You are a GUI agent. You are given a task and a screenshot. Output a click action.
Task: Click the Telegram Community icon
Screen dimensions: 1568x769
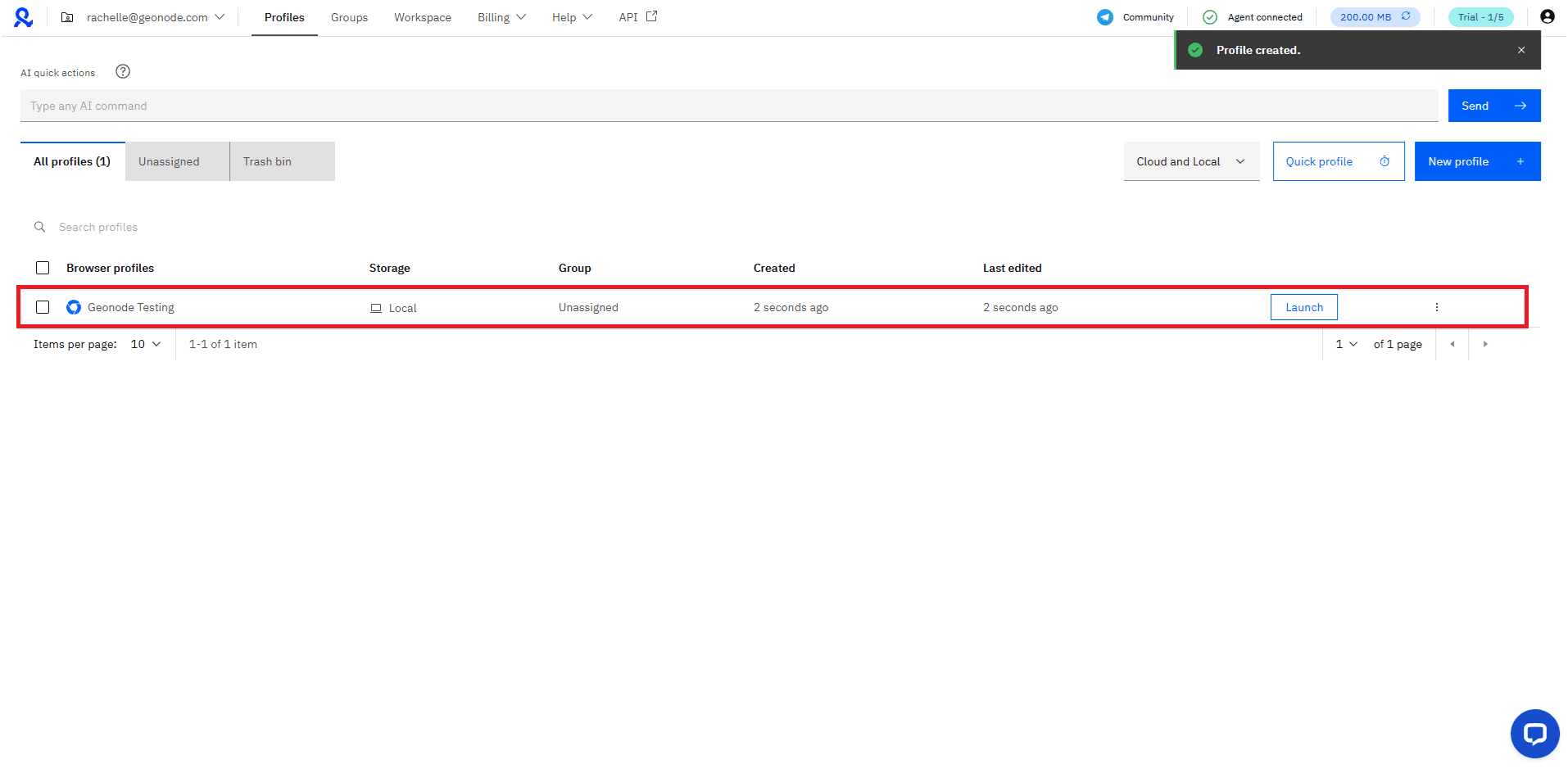[x=1105, y=17]
